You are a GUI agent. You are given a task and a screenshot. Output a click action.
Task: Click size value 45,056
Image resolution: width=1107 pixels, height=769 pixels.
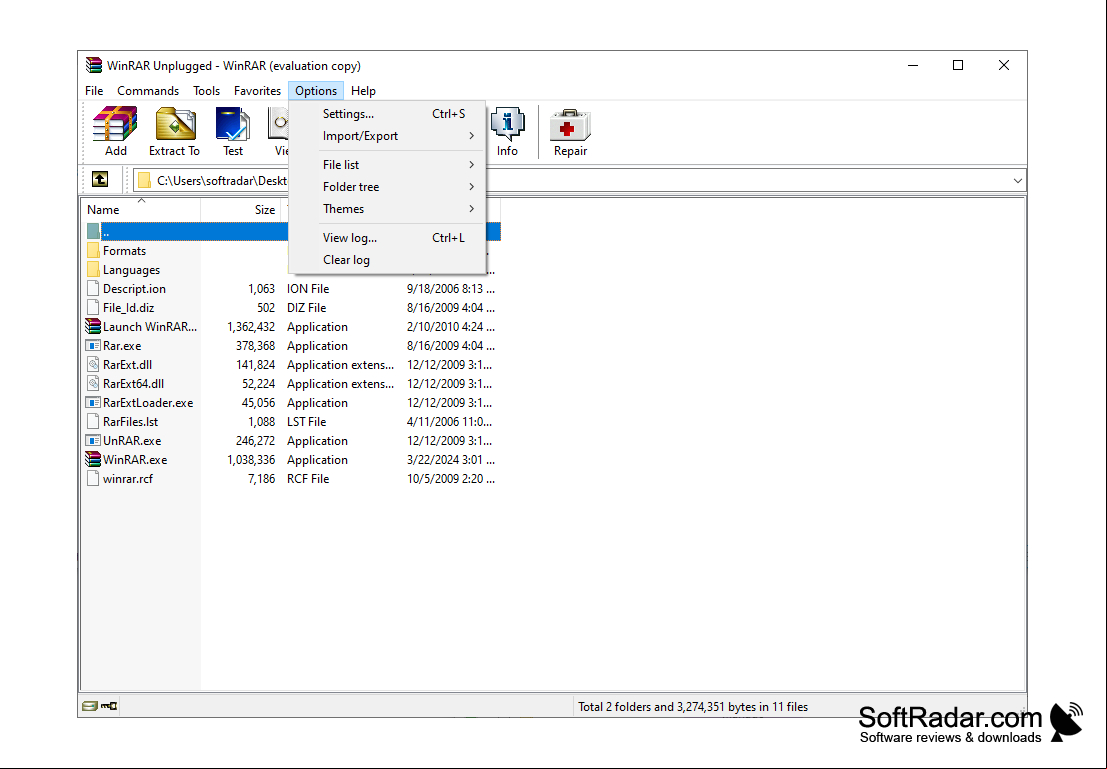258,403
